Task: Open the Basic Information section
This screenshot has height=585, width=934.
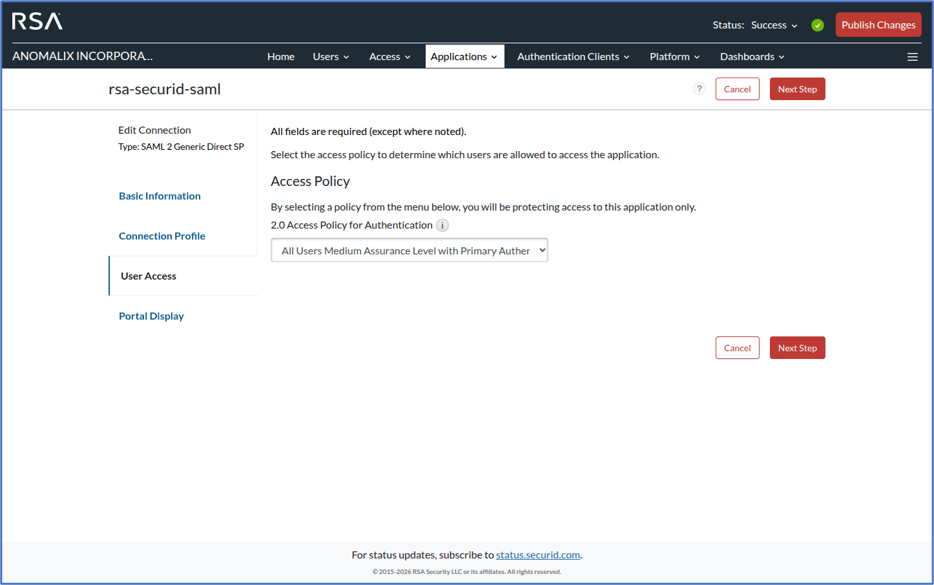Action: click(x=160, y=196)
